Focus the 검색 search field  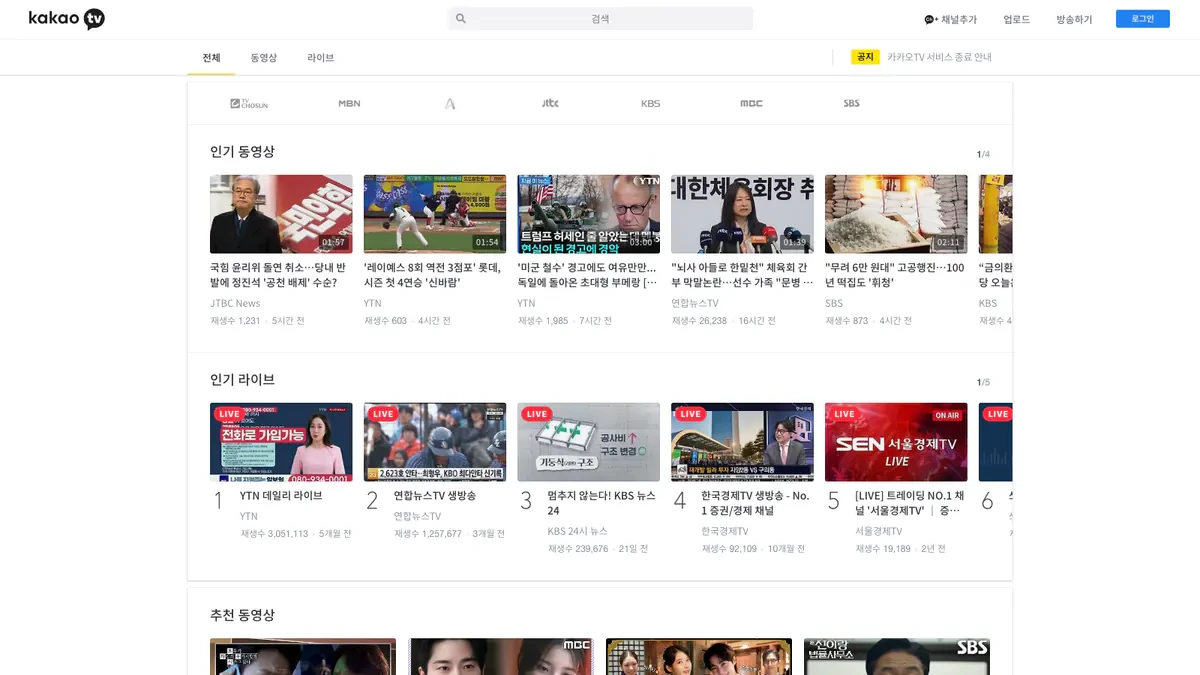(600, 19)
